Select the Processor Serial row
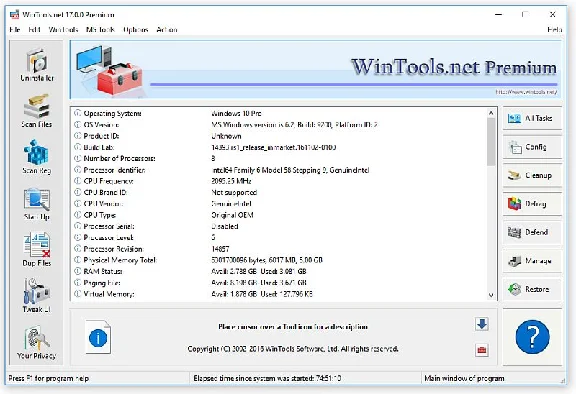 point(280,226)
